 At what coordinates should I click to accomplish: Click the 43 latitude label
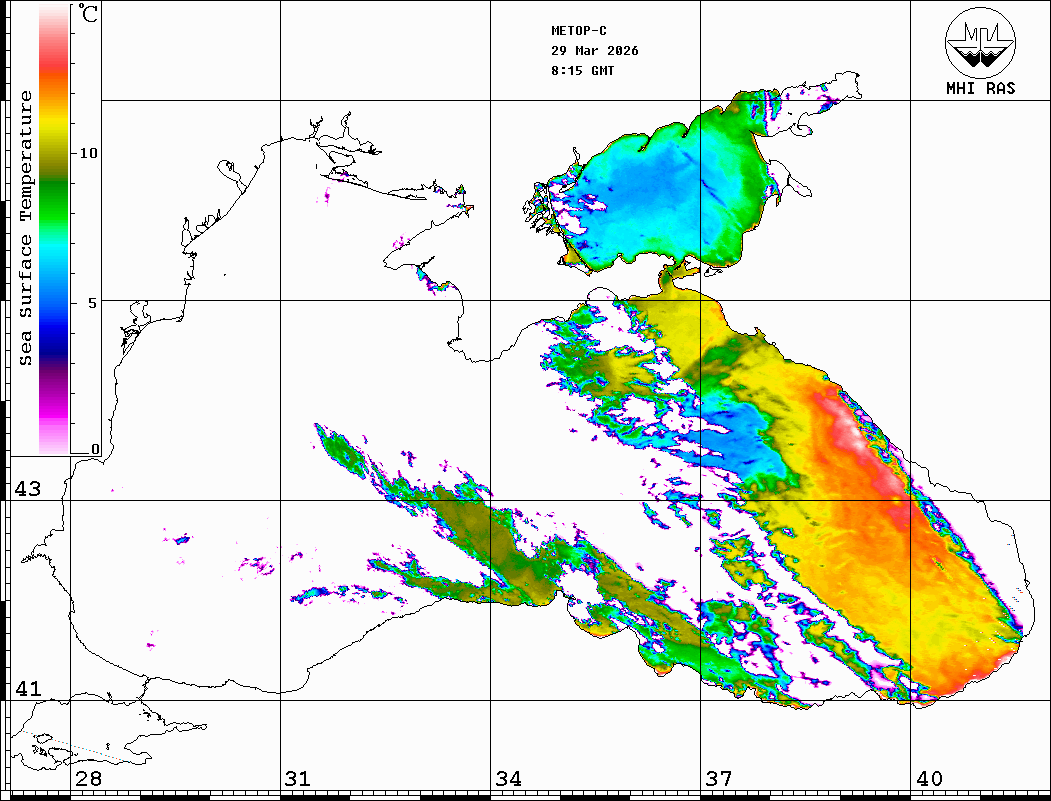(27, 489)
